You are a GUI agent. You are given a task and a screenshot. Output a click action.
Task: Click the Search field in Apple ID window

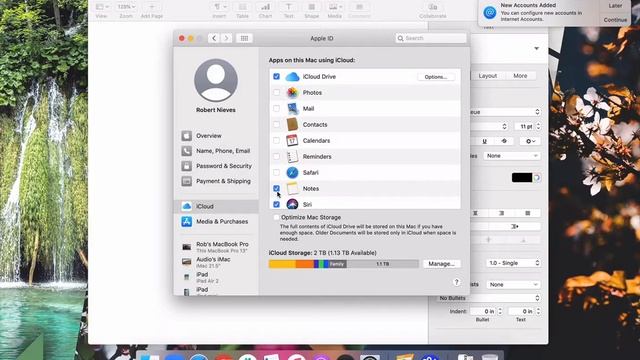[x=431, y=38]
